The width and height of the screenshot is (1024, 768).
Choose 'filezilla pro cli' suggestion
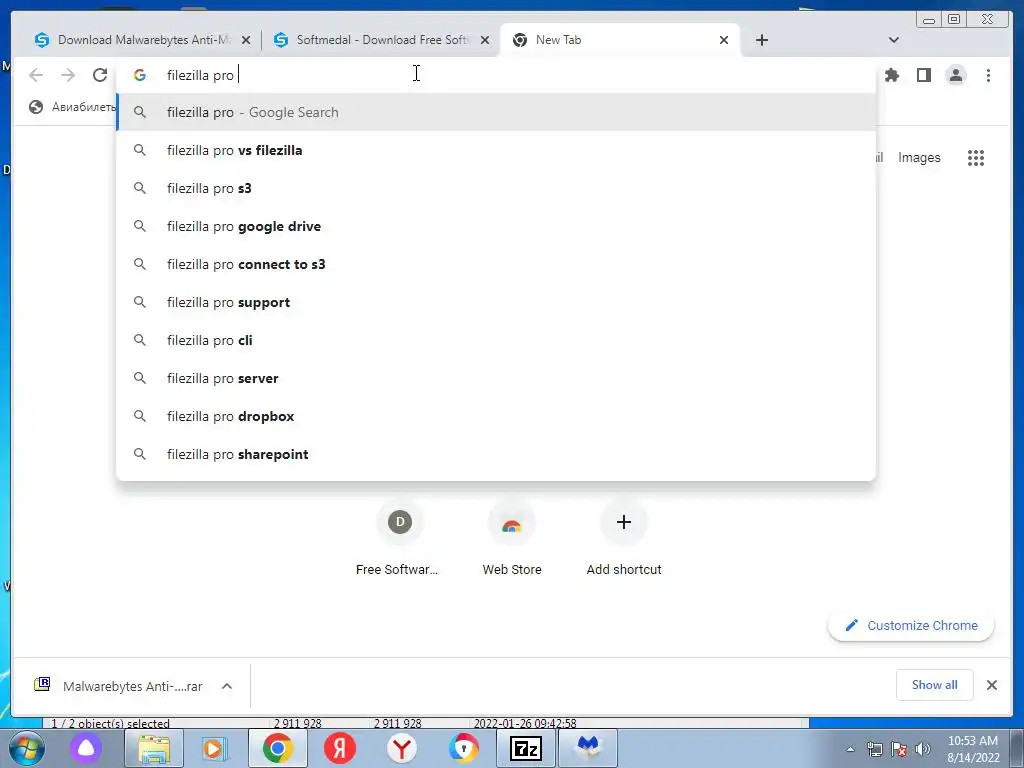coord(496,340)
